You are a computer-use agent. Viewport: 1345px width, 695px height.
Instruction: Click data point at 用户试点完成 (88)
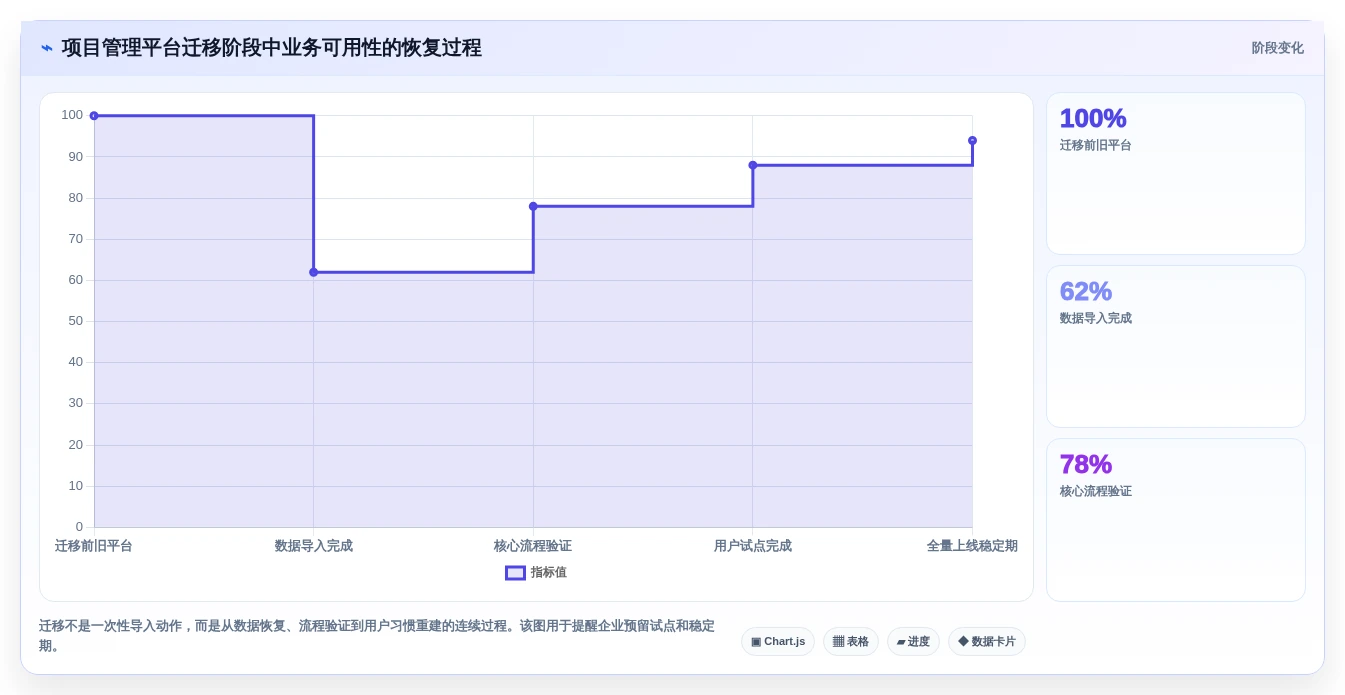coord(753,165)
